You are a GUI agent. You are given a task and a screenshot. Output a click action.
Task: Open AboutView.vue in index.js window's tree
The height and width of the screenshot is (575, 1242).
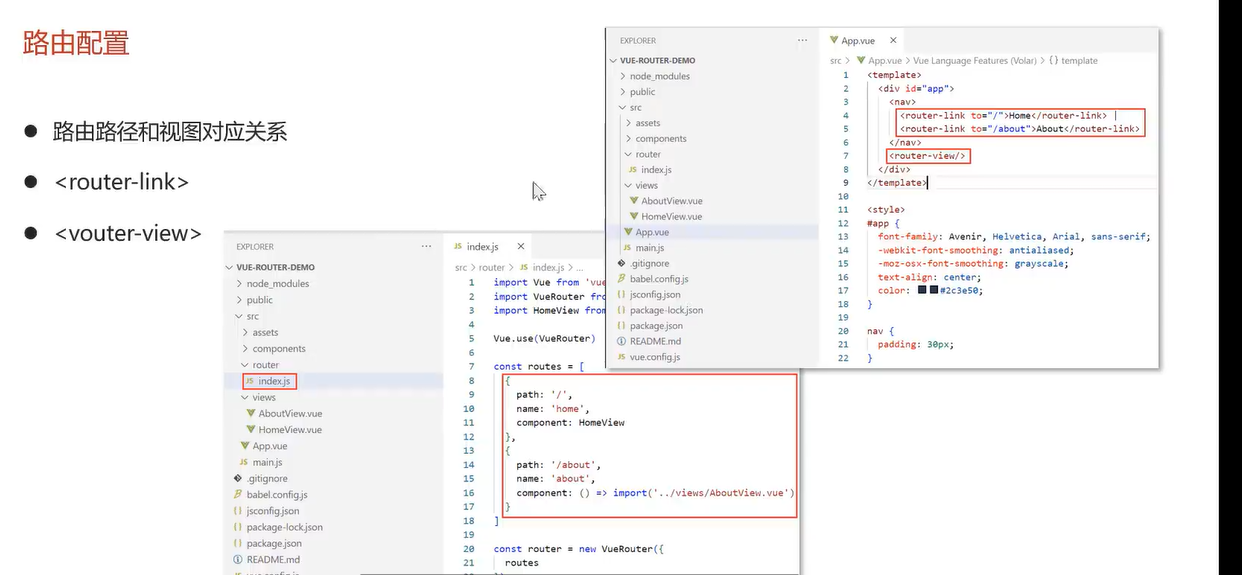click(x=290, y=413)
